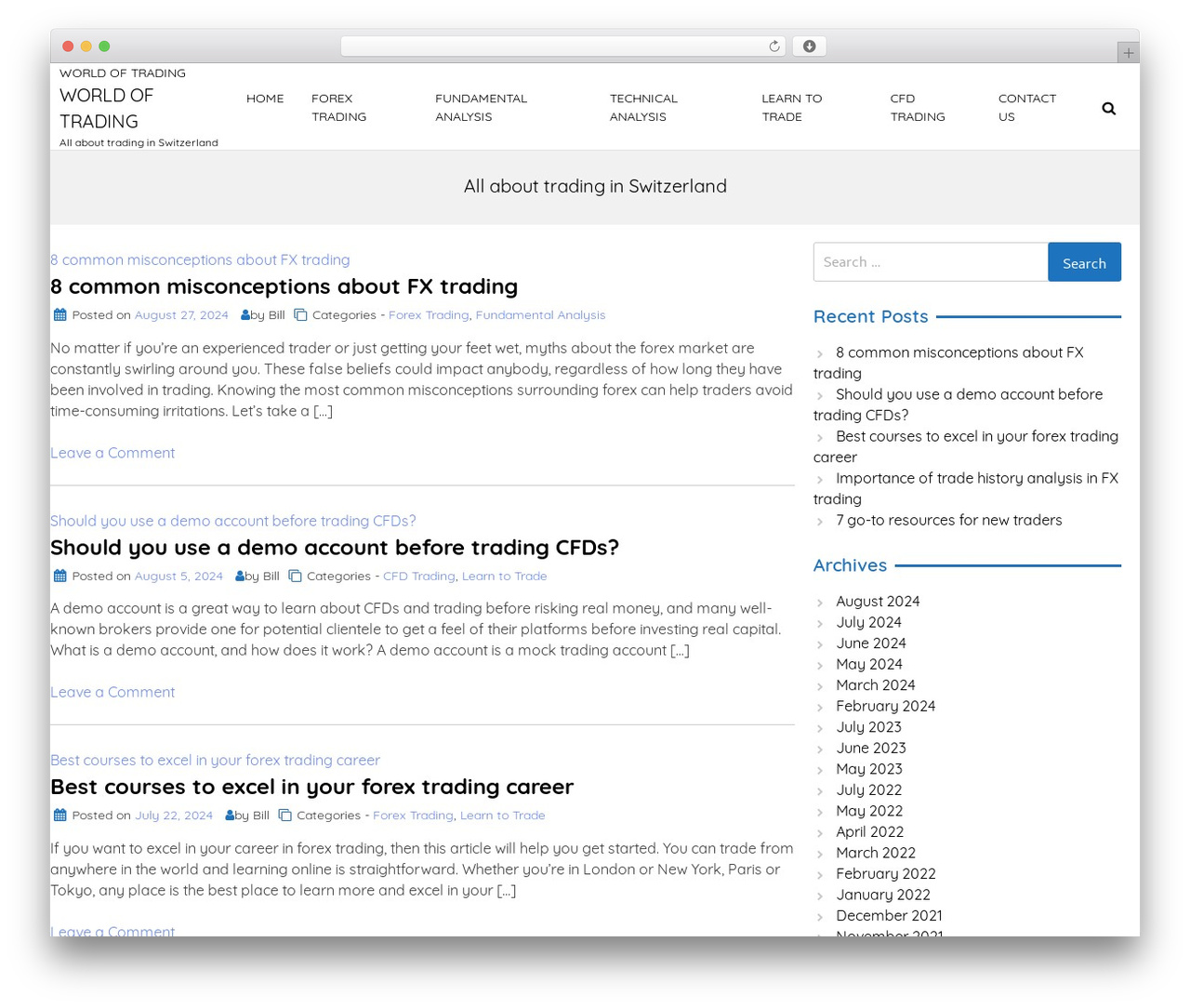
Task: Open December 2021 archive
Action: pyautogui.click(x=889, y=916)
